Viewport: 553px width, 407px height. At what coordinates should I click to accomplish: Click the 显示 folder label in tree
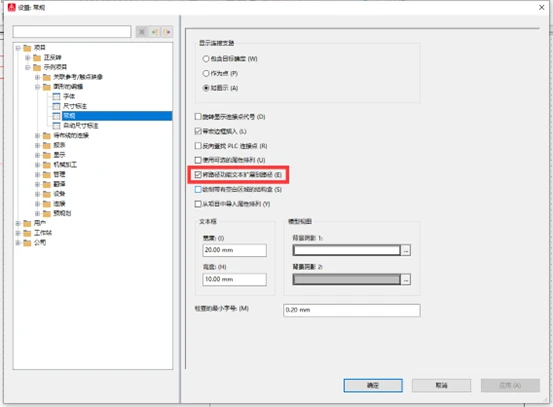click(x=59, y=155)
